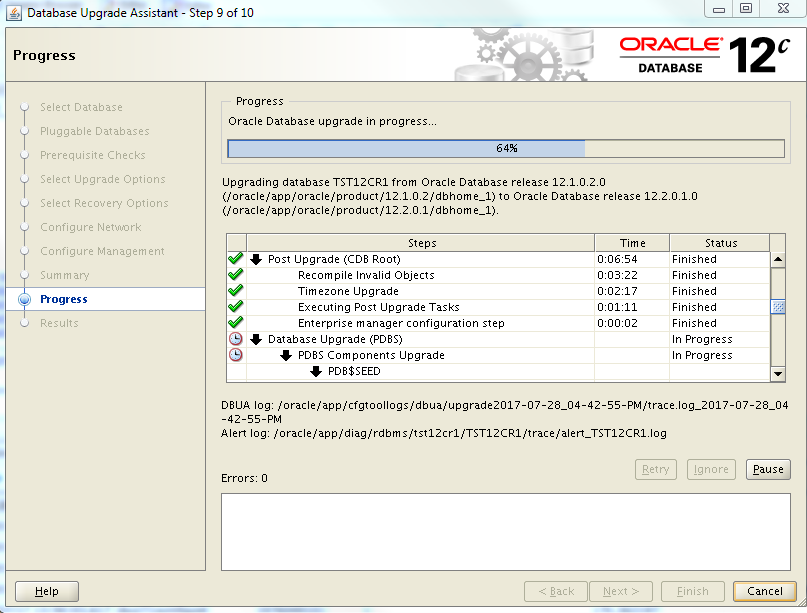The width and height of the screenshot is (807, 613).
Task: Click inside the empty Errors text area
Action: (x=505, y=530)
